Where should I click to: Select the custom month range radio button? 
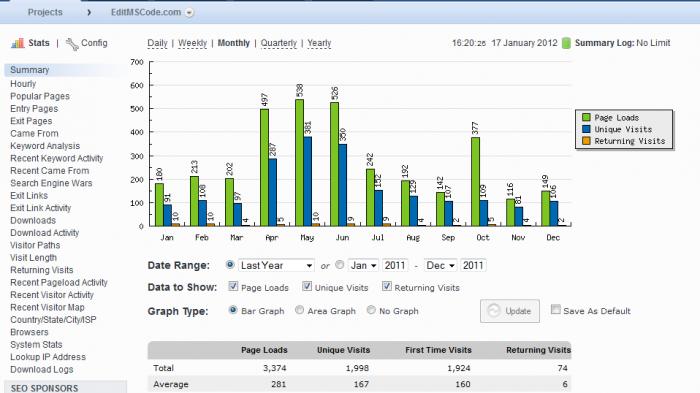[339, 265]
